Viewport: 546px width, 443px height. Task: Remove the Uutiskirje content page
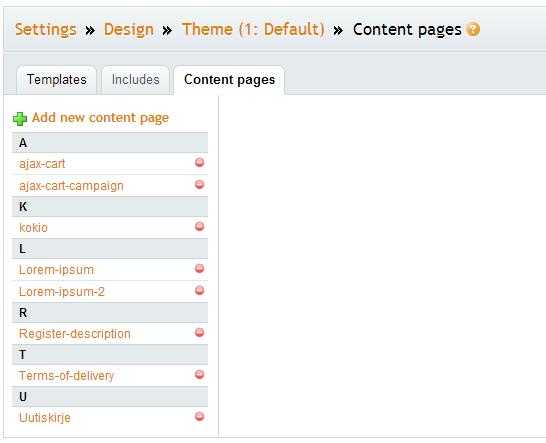[x=200, y=417]
